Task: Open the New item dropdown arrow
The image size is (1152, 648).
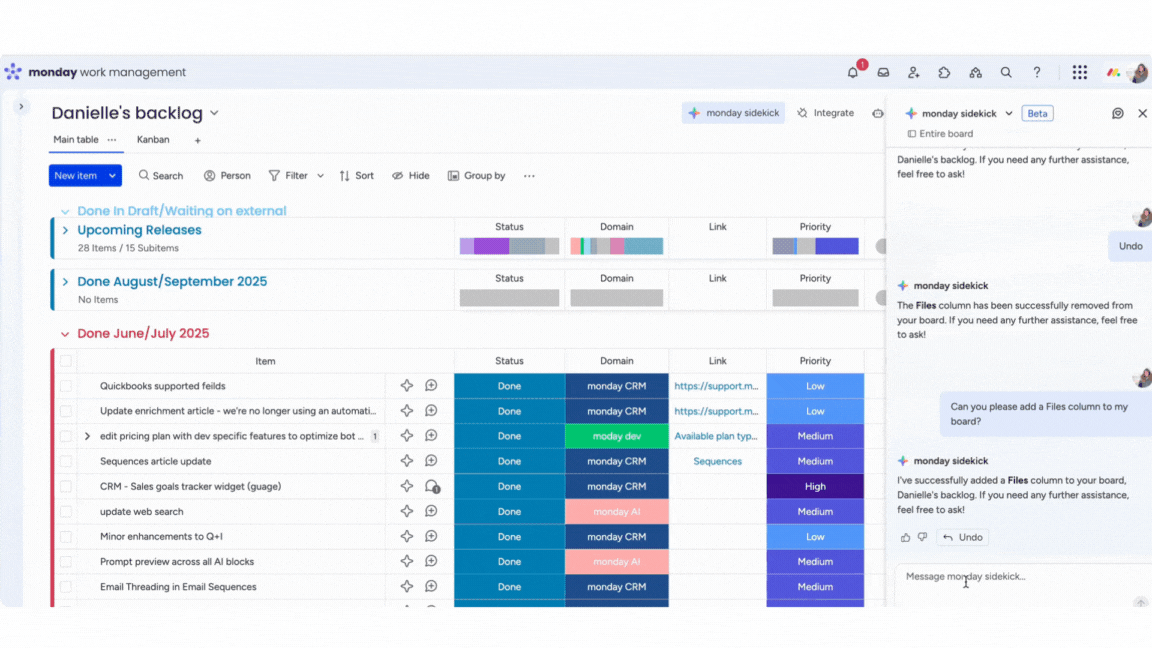Action: click(112, 176)
